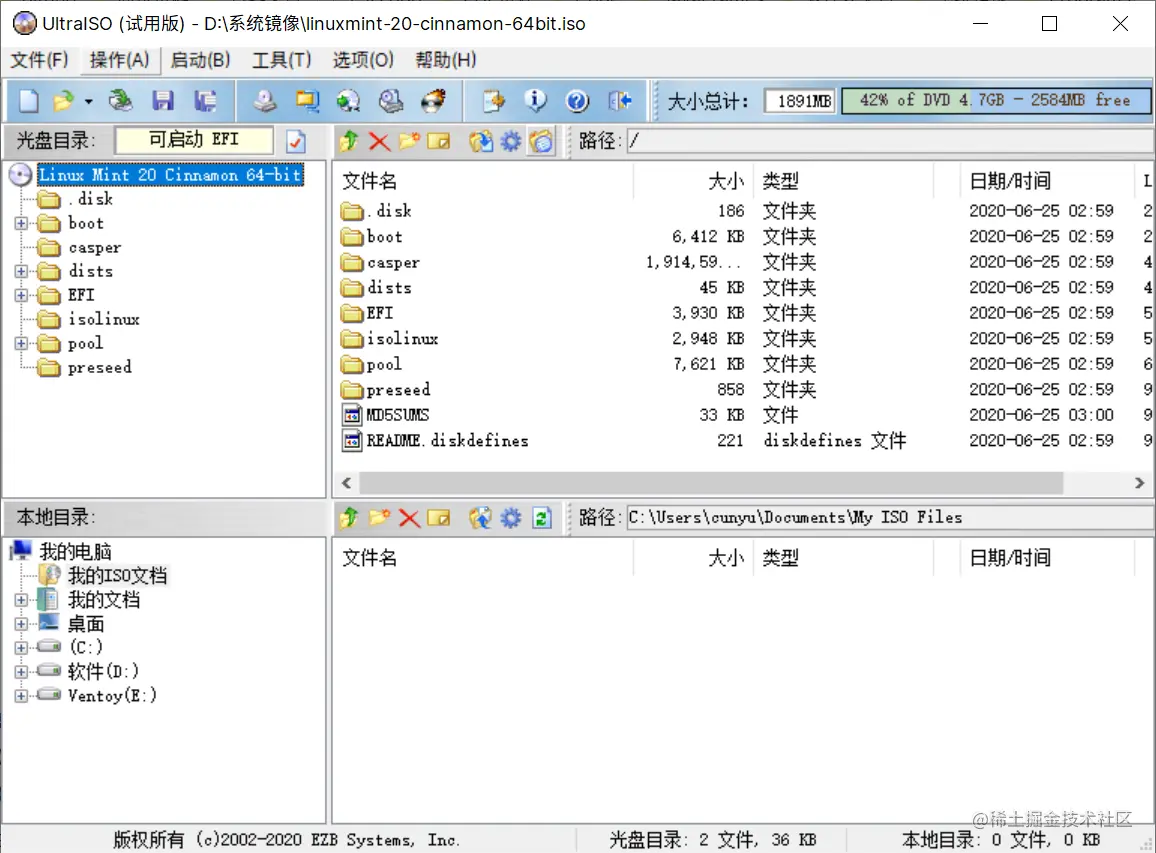Image resolution: width=1156 pixels, height=853 pixels.
Task: Create new folder in image toolbar
Action: tap(409, 141)
